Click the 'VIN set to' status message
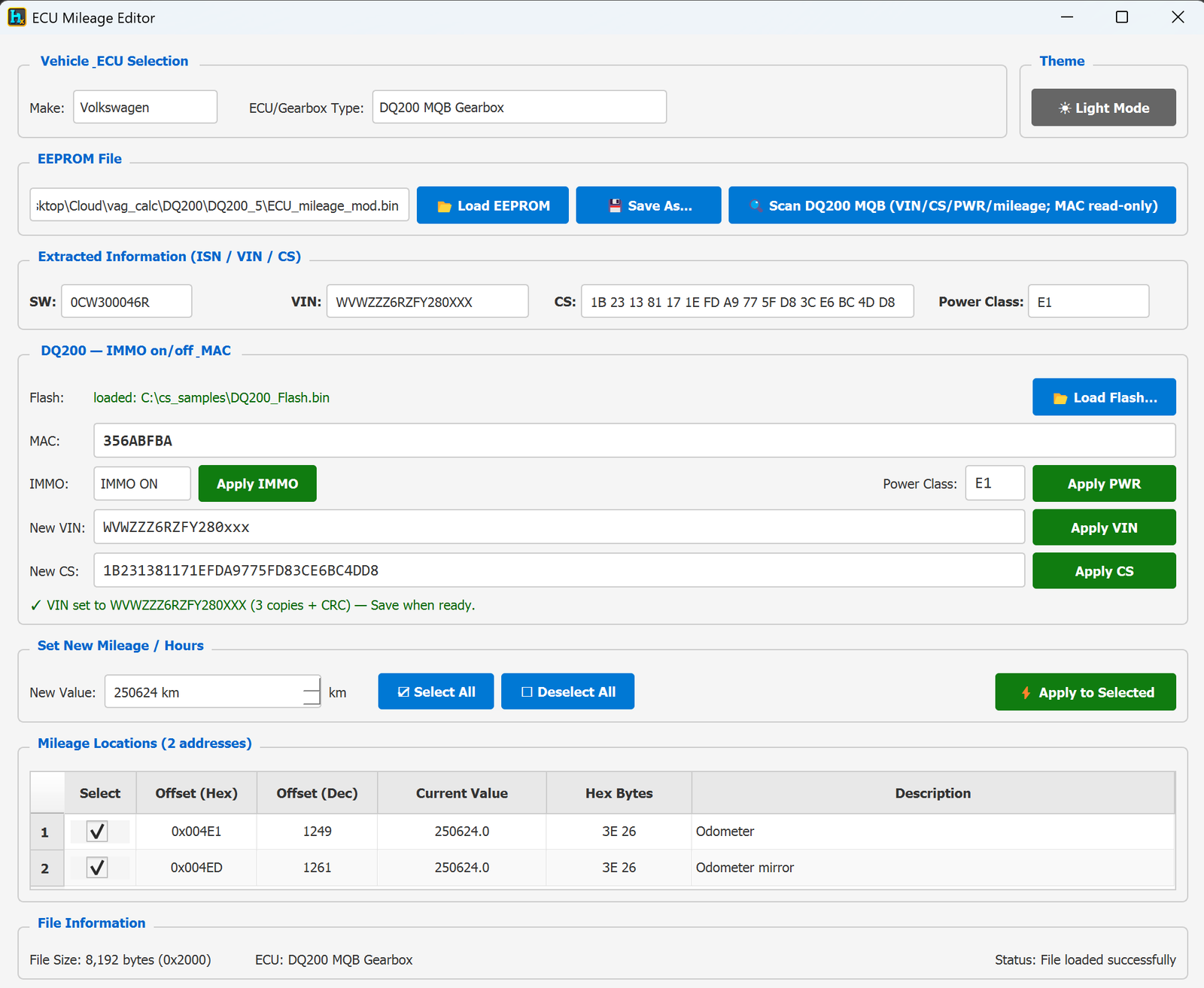 pyautogui.click(x=253, y=605)
